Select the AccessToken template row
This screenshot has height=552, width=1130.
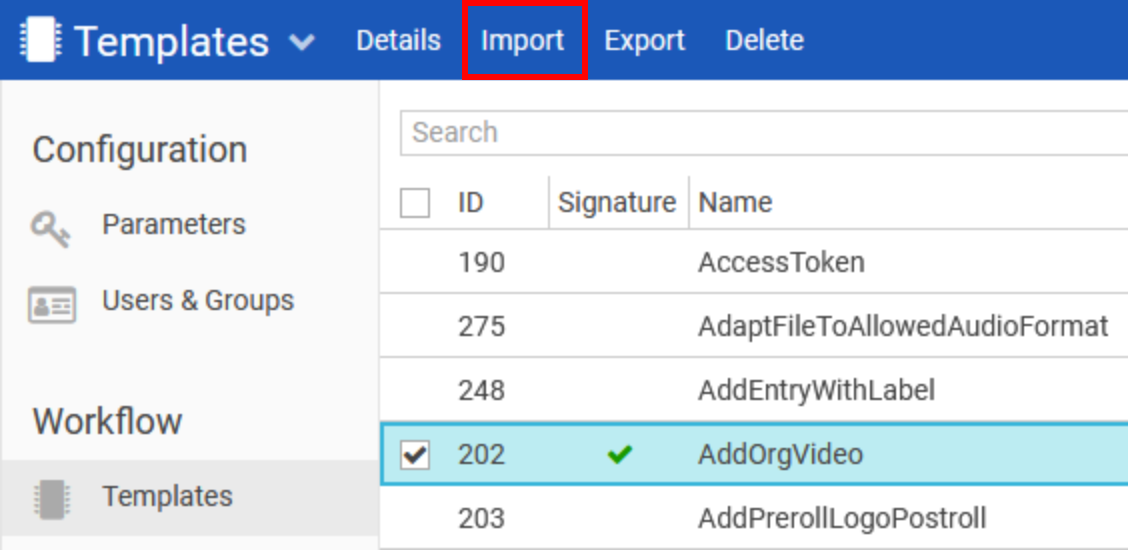click(x=781, y=263)
